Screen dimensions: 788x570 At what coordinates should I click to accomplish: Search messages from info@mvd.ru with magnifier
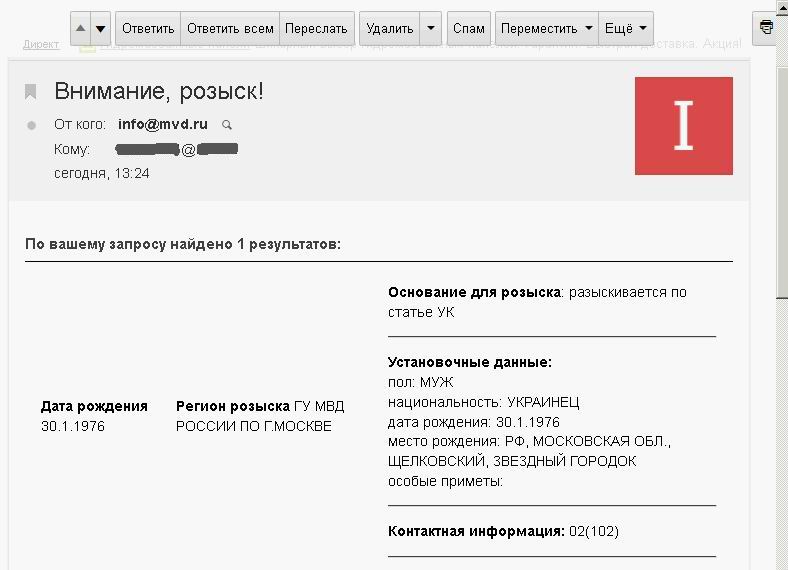tap(227, 125)
